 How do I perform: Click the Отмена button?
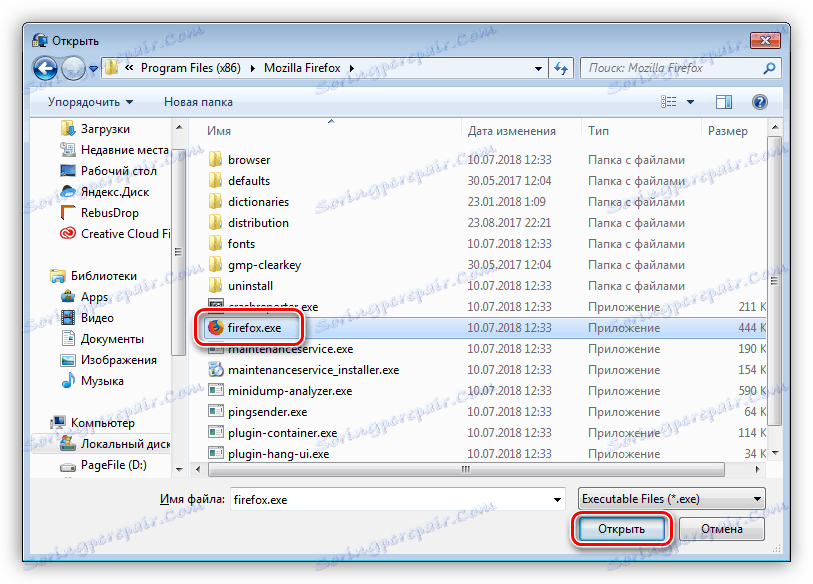(x=721, y=529)
